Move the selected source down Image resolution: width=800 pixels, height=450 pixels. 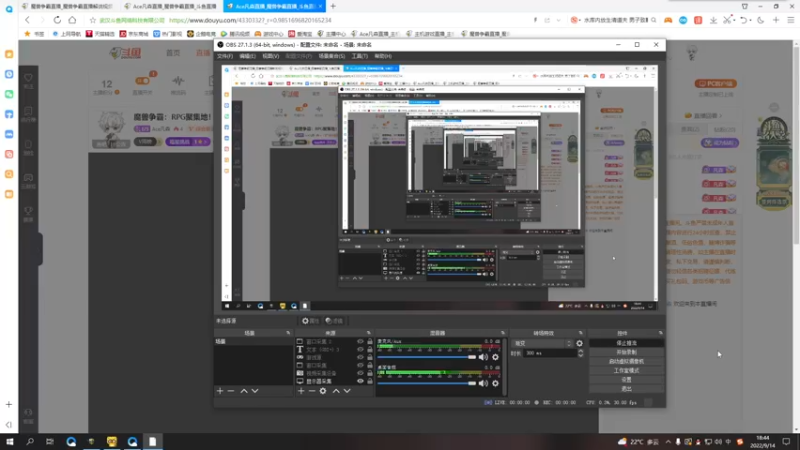(347, 391)
